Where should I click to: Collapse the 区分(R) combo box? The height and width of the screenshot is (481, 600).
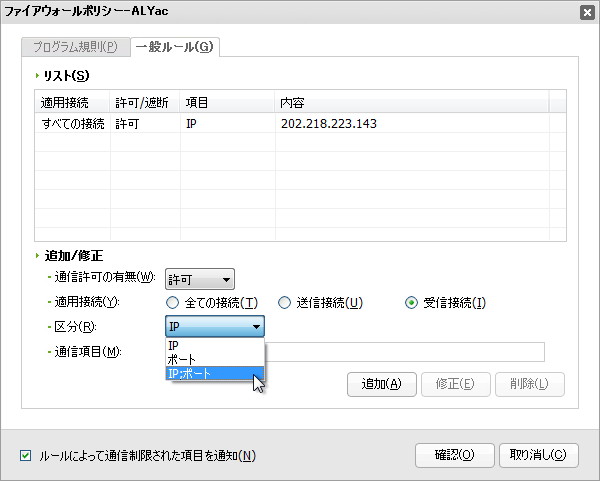[x=215, y=326]
